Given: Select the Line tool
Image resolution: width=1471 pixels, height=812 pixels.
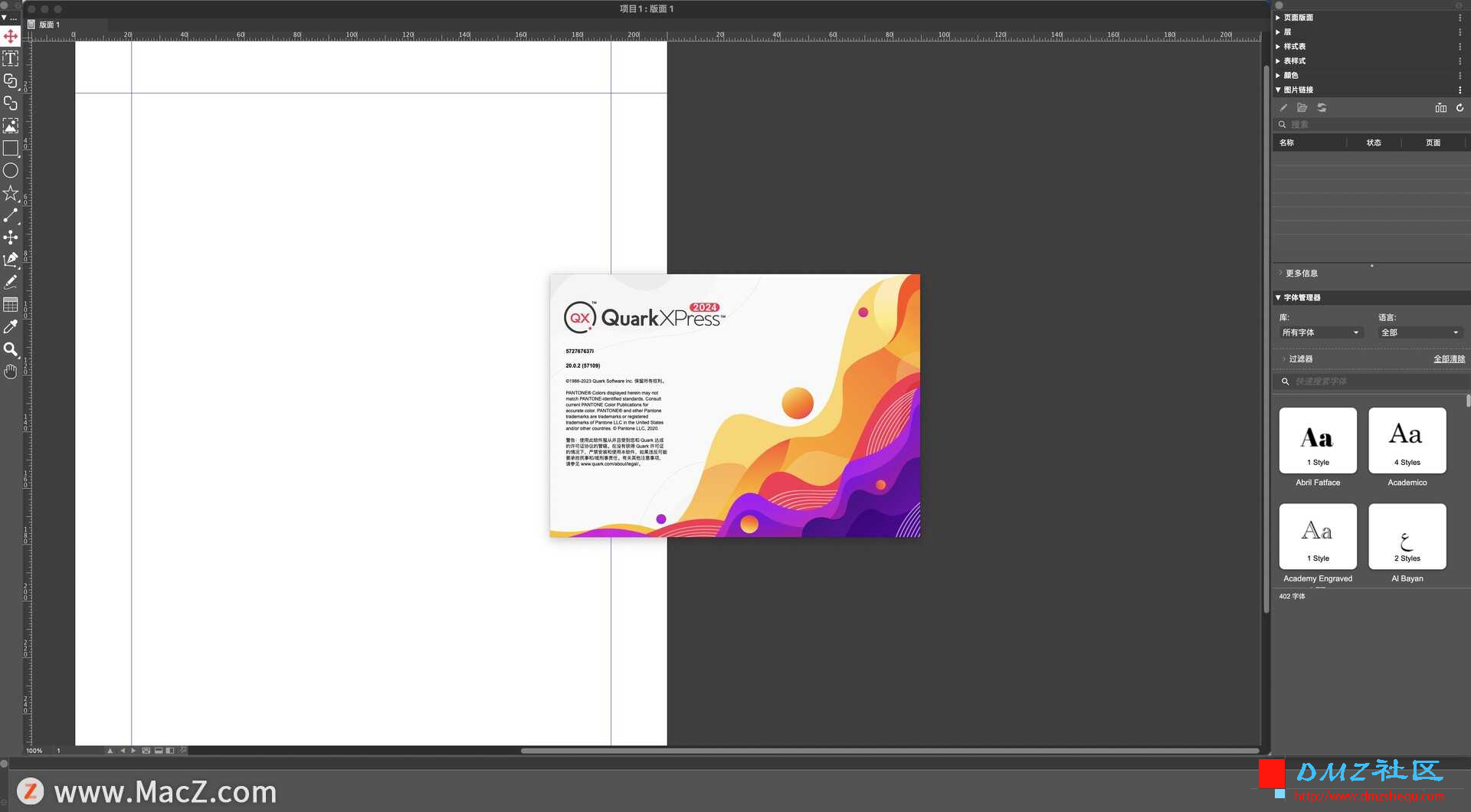Looking at the screenshot, I should [x=11, y=215].
